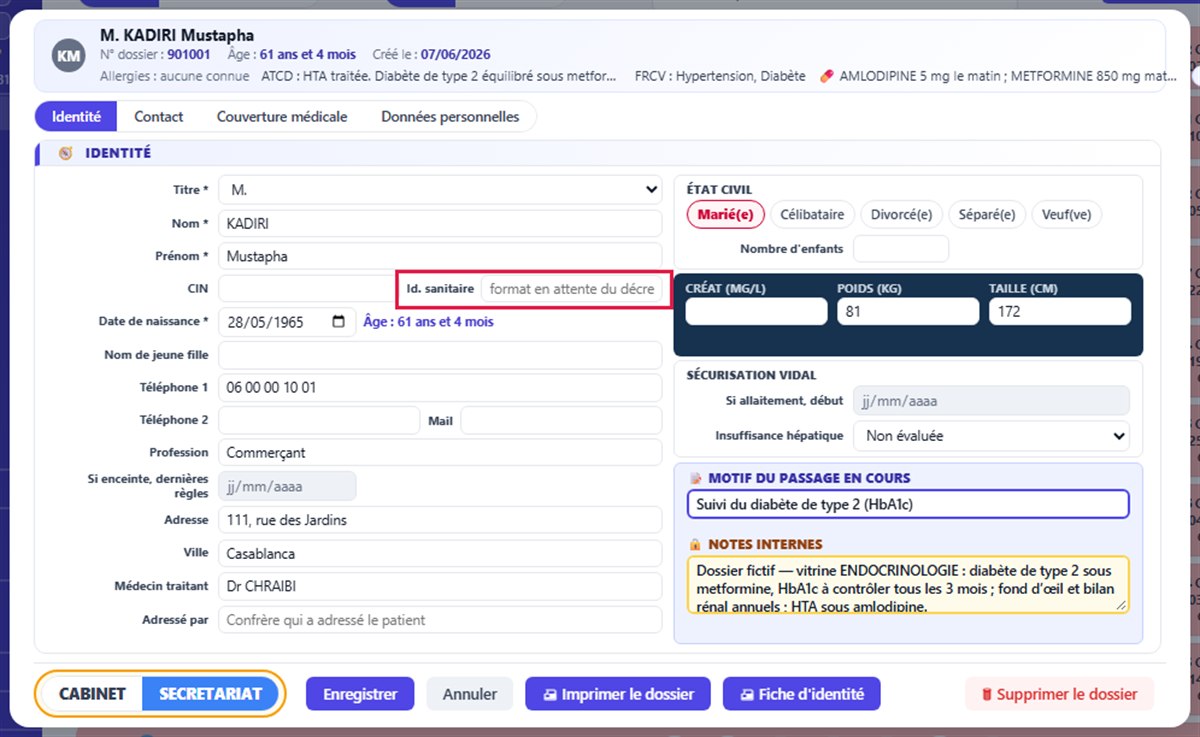Click the Téléphone 1 field
This screenshot has width=1200, height=737.
point(440,387)
